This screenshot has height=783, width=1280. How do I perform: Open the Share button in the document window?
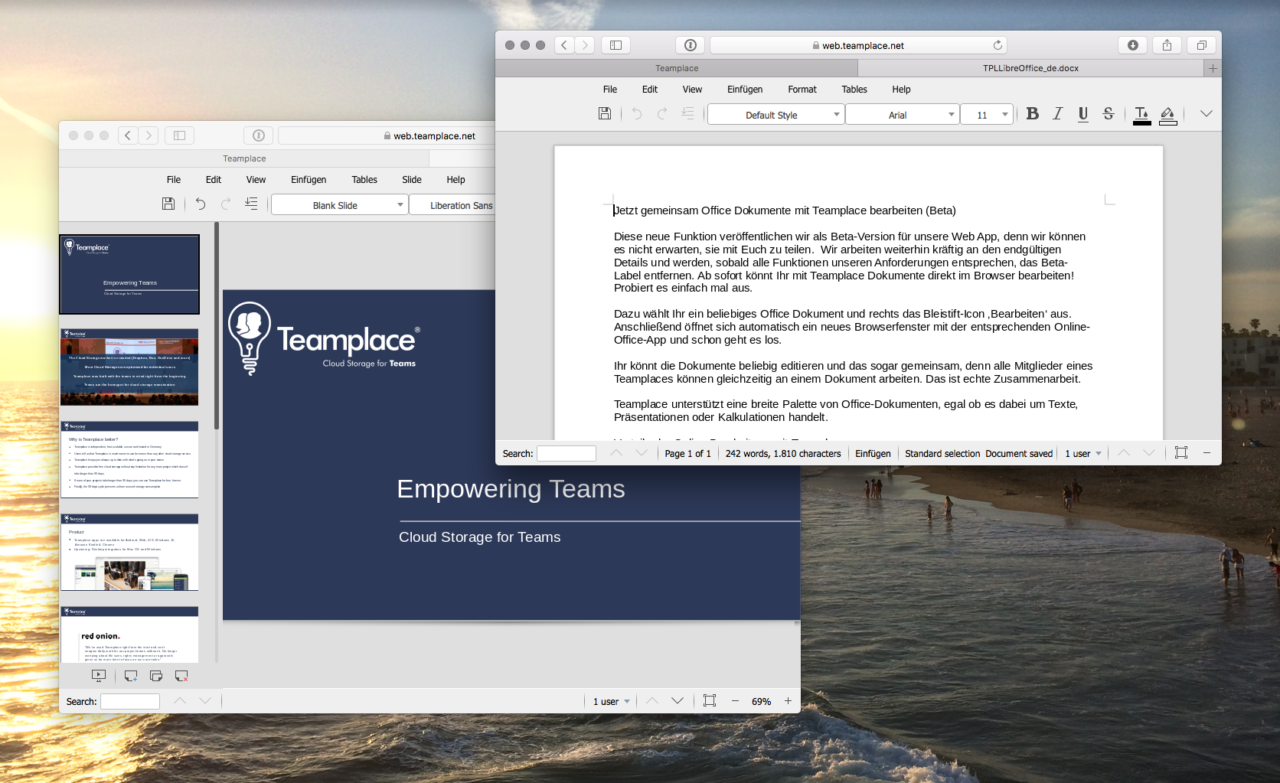[x=1167, y=45]
